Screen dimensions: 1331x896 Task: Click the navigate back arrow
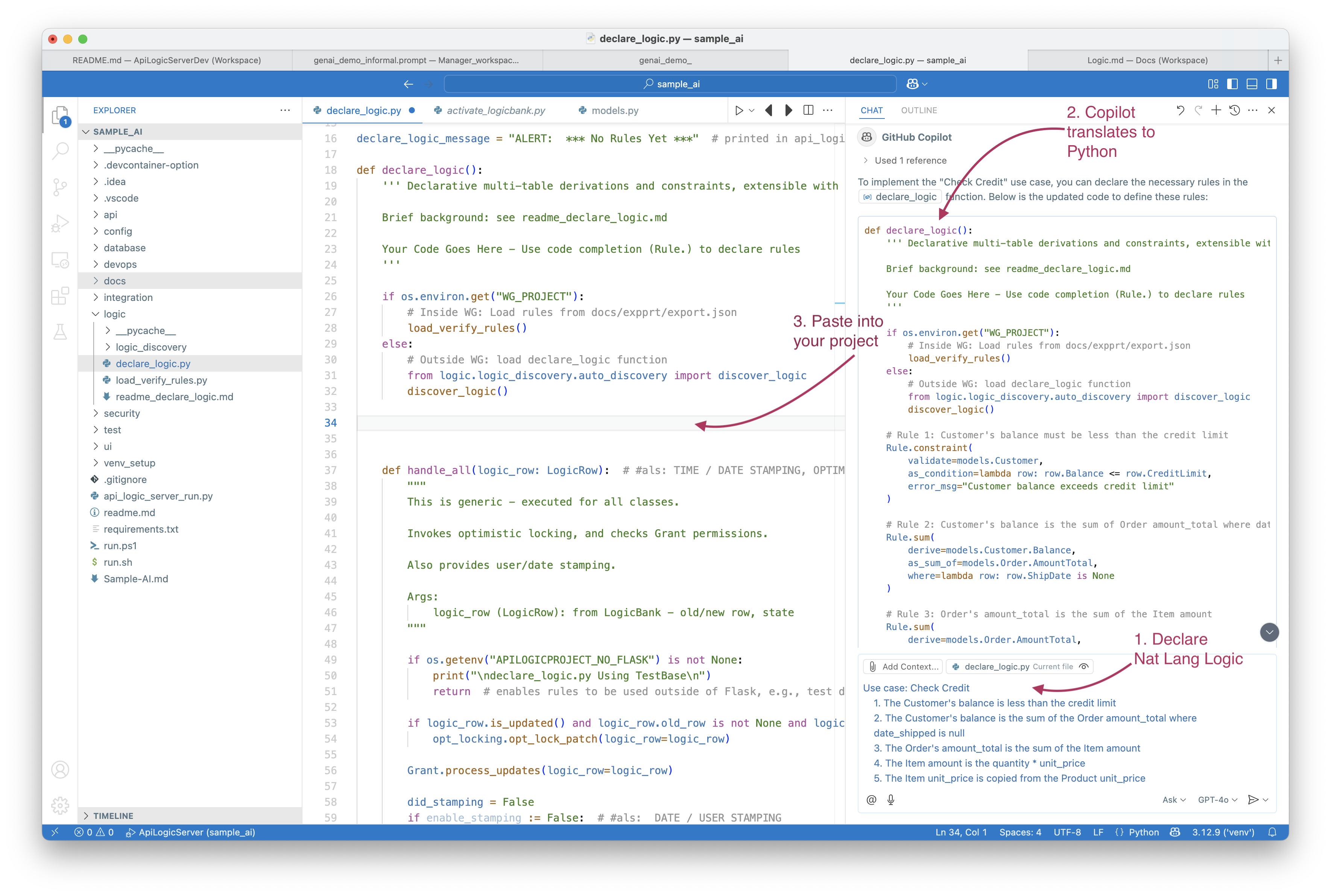click(408, 84)
